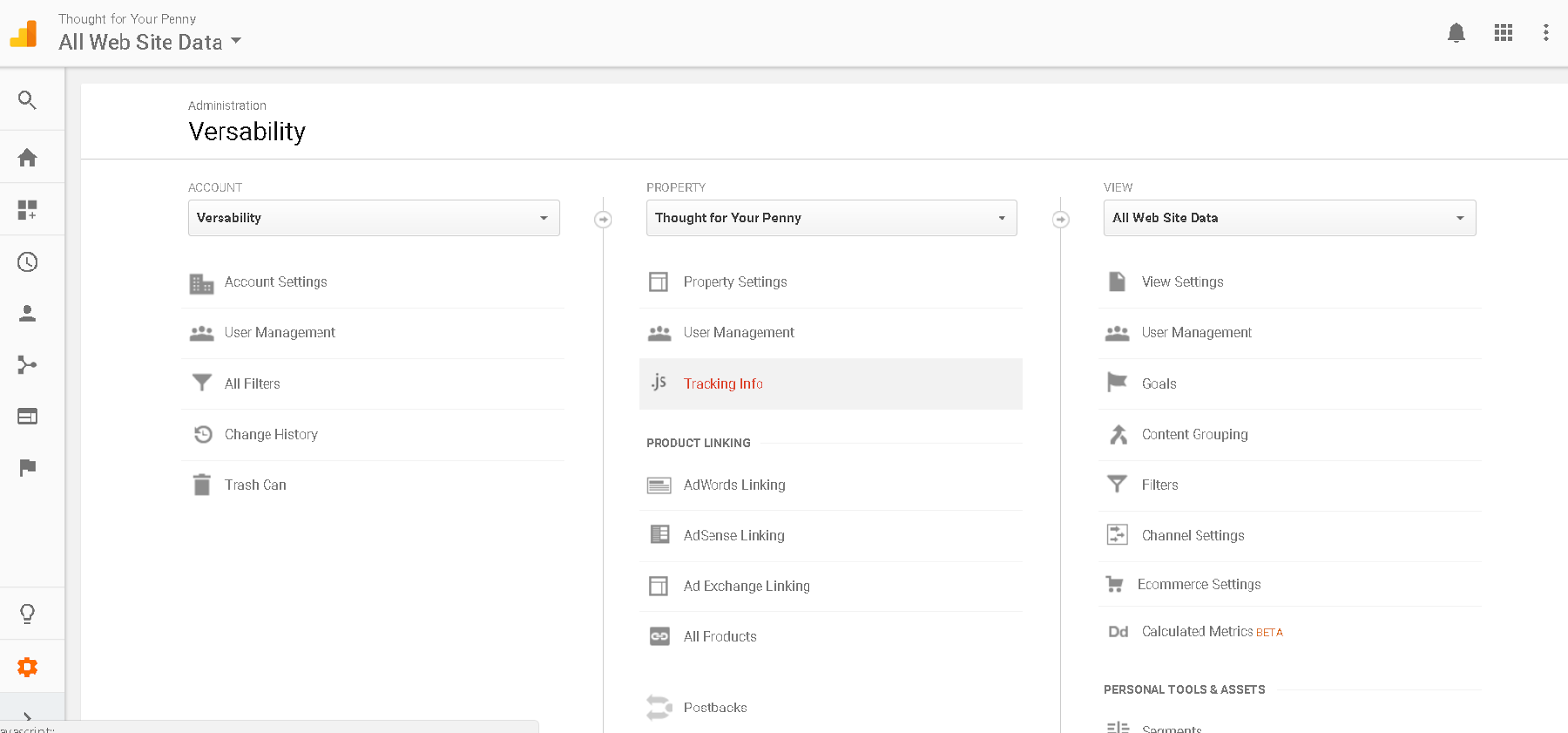
Task: Open the All Web Site Data header selector
Action: tap(150, 42)
